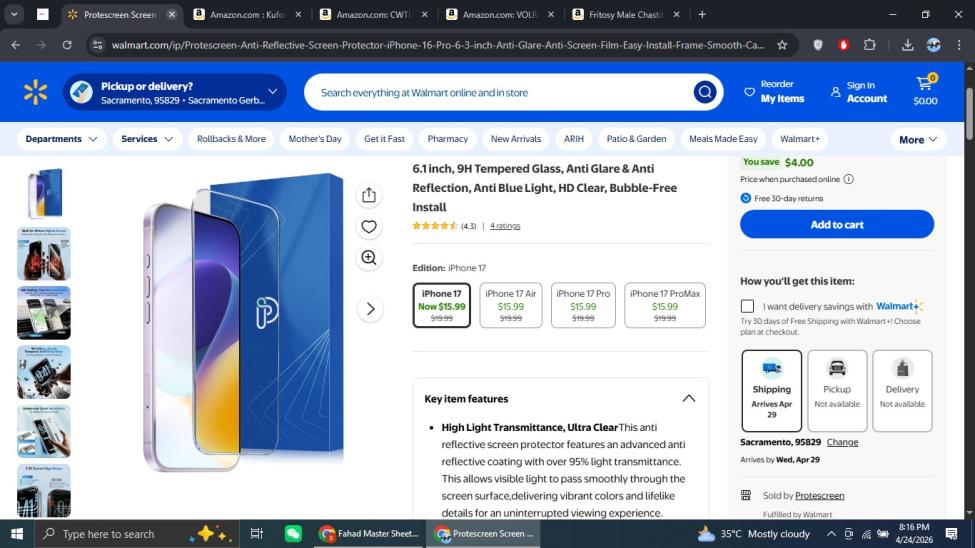Viewport: 975px width, 548px height.
Task: Bookmark this page with star icon
Action: (782, 45)
